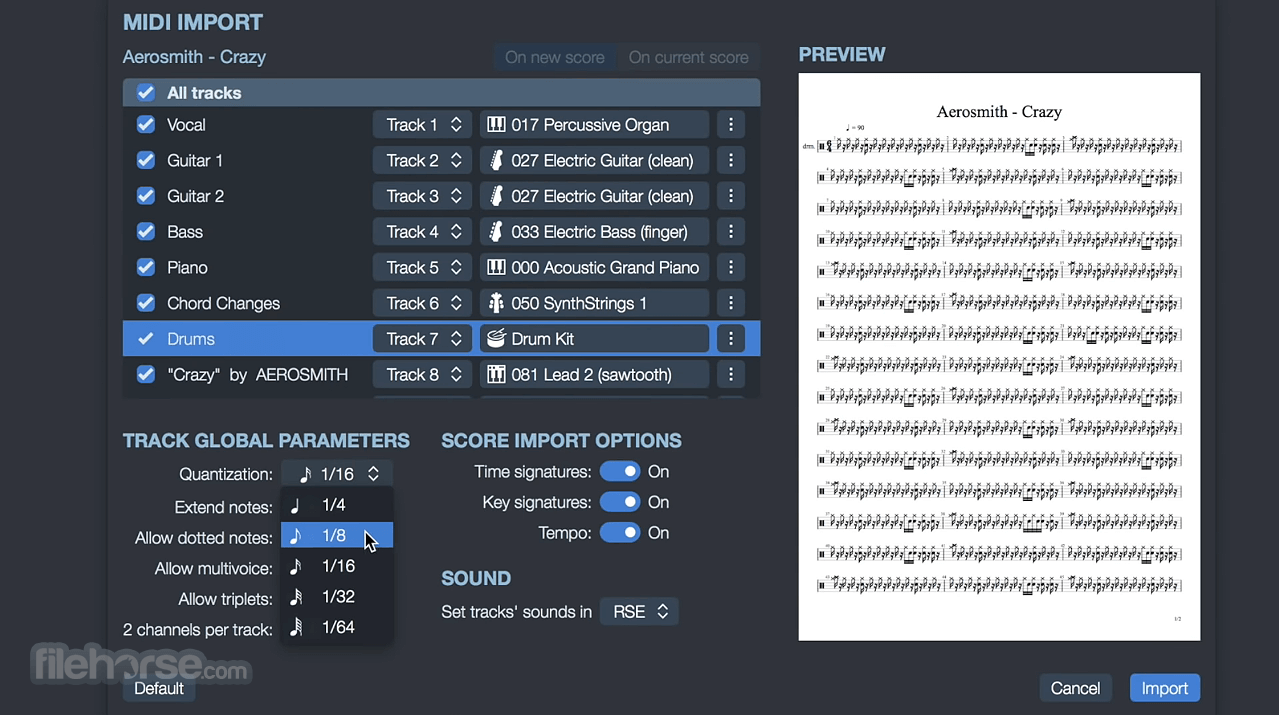Click the Cancel button

1076,688
